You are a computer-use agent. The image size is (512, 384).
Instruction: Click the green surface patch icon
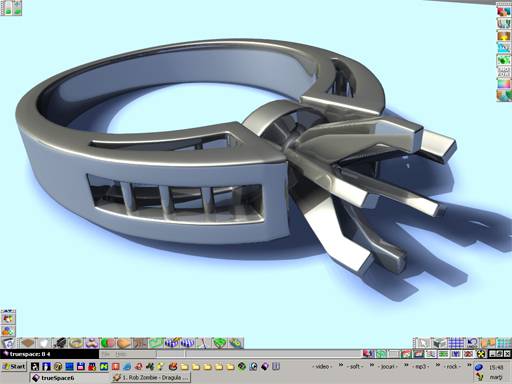156,343
